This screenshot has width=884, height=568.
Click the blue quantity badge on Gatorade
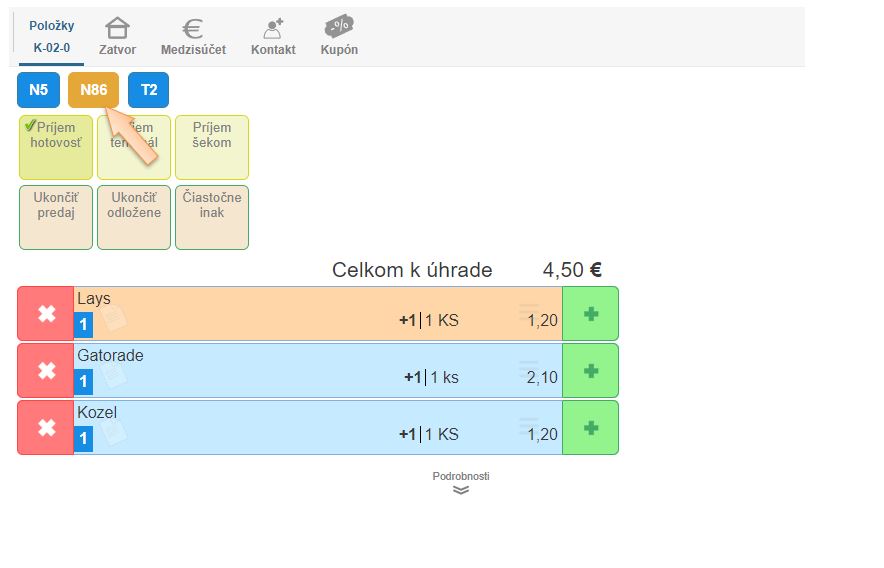(84, 381)
